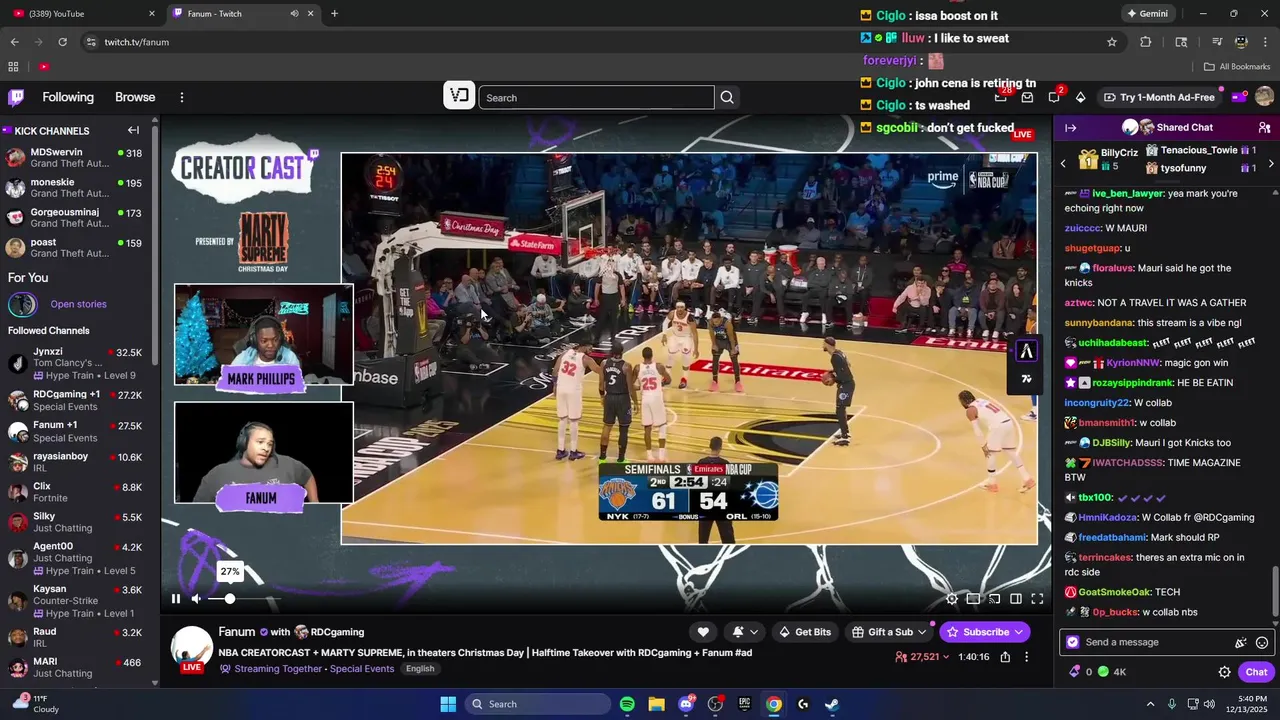Click the English language tag
Viewport: 1280px width, 720px height.
pos(420,669)
